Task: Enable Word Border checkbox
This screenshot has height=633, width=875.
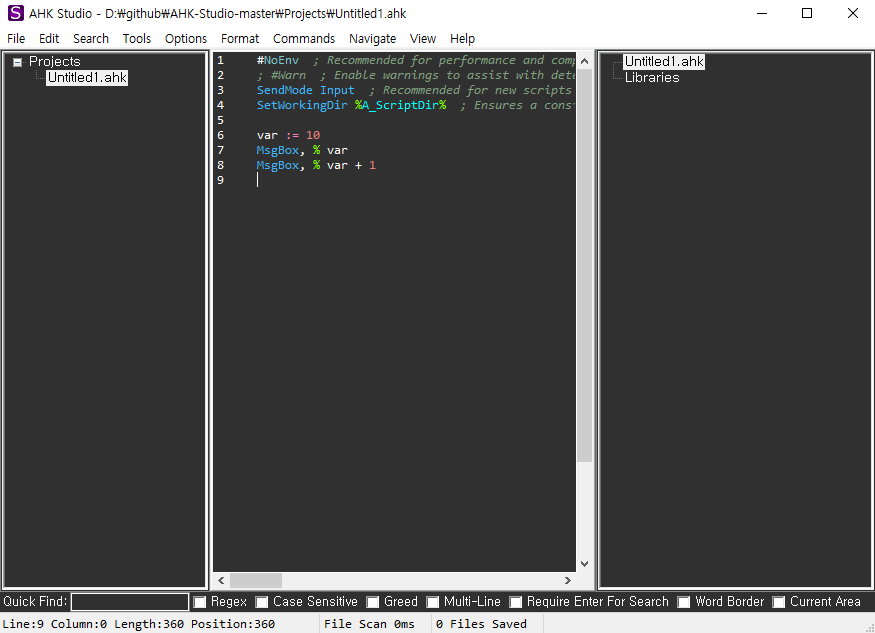Action: coord(684,602)
